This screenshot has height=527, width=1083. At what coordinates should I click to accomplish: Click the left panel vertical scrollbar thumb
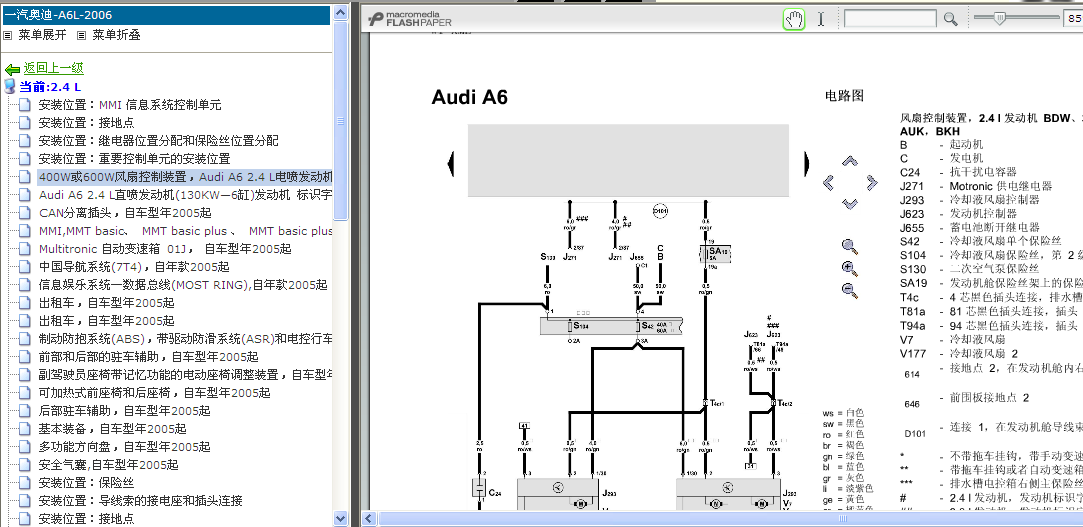341,119
